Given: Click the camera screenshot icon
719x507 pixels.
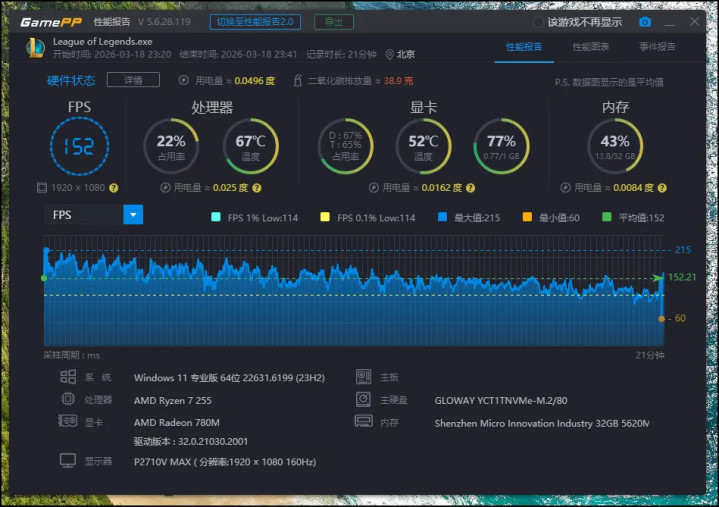Looking at the screenshot, I should click(x=645, y=22).
